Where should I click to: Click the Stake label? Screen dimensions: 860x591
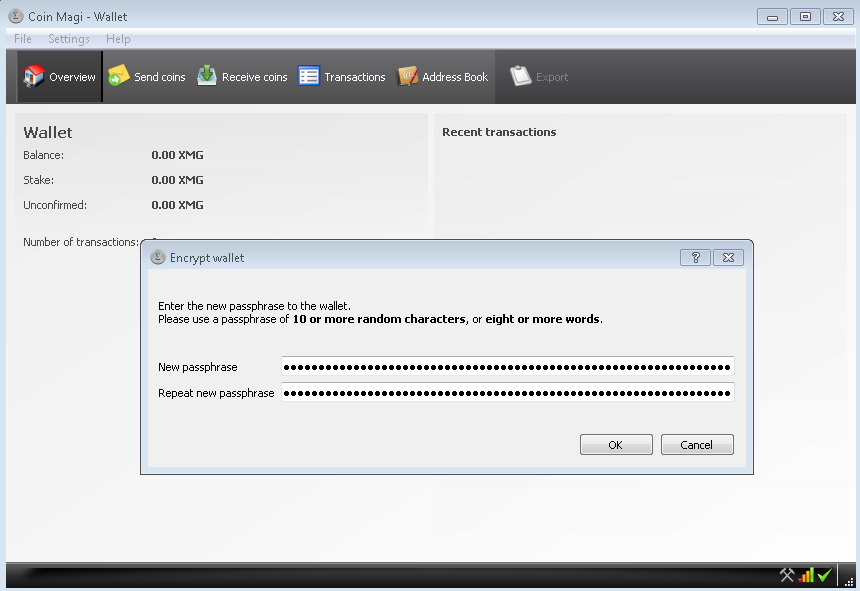coord(38,180)
